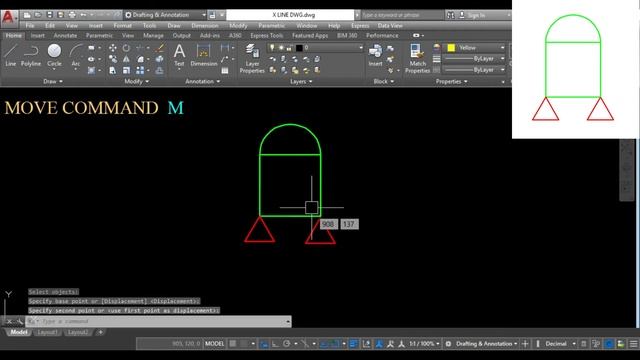Click the yellow color swatch
The width and height of the screenshot is (640, 360).
click(451, 48)
